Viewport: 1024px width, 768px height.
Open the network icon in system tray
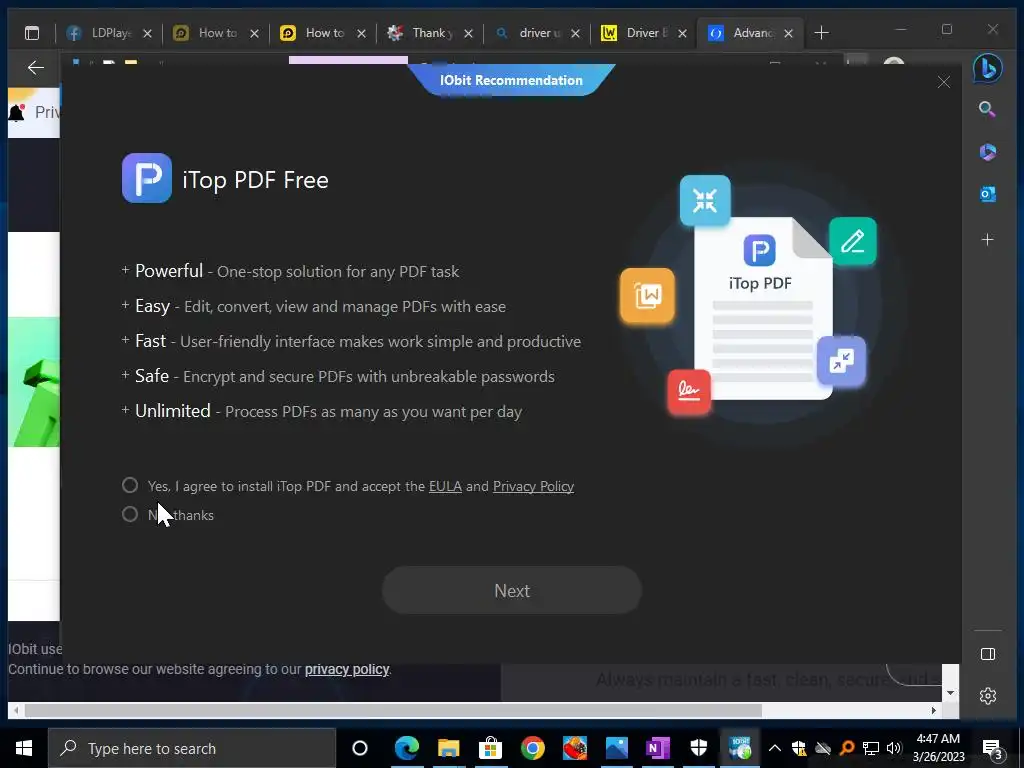pos(871,748)
